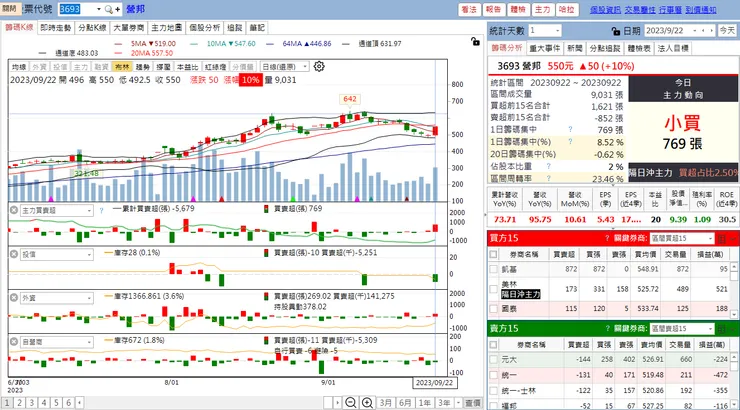Tick the checkbox for 美林 row
This screenshot has height=410, width=740.
(494, 289)
